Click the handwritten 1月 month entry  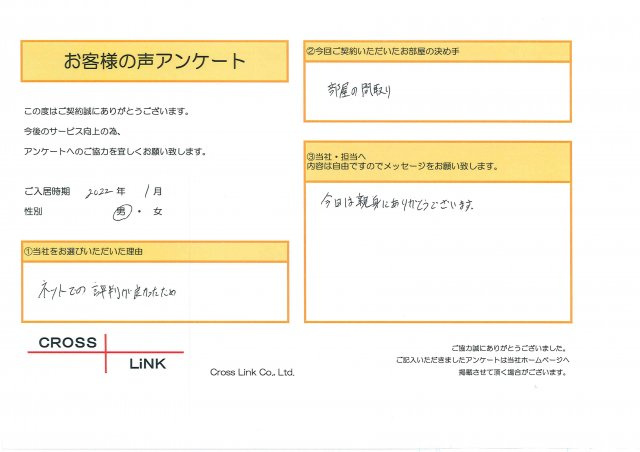[150, 192]
